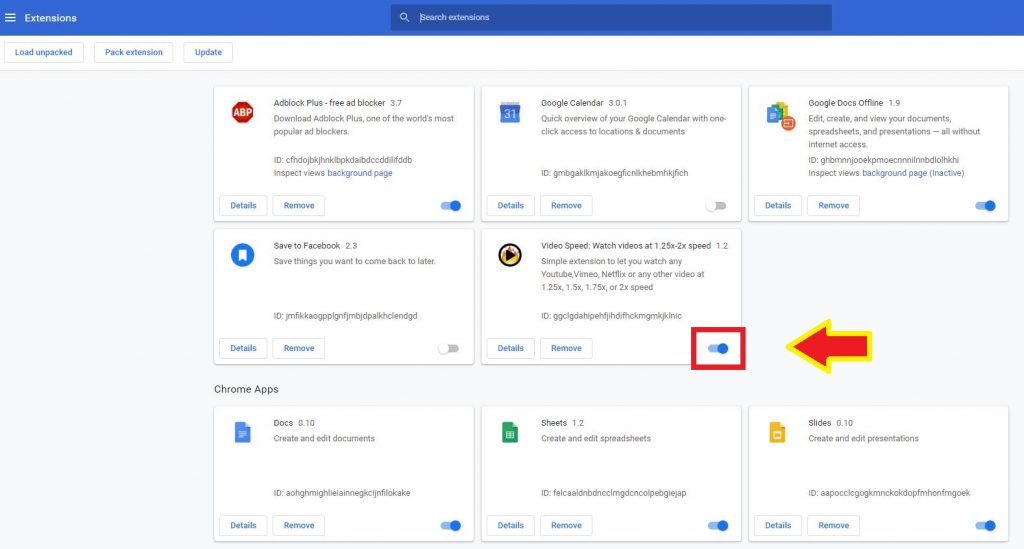Open Details for Google Calendar

(x=511, y=206)
